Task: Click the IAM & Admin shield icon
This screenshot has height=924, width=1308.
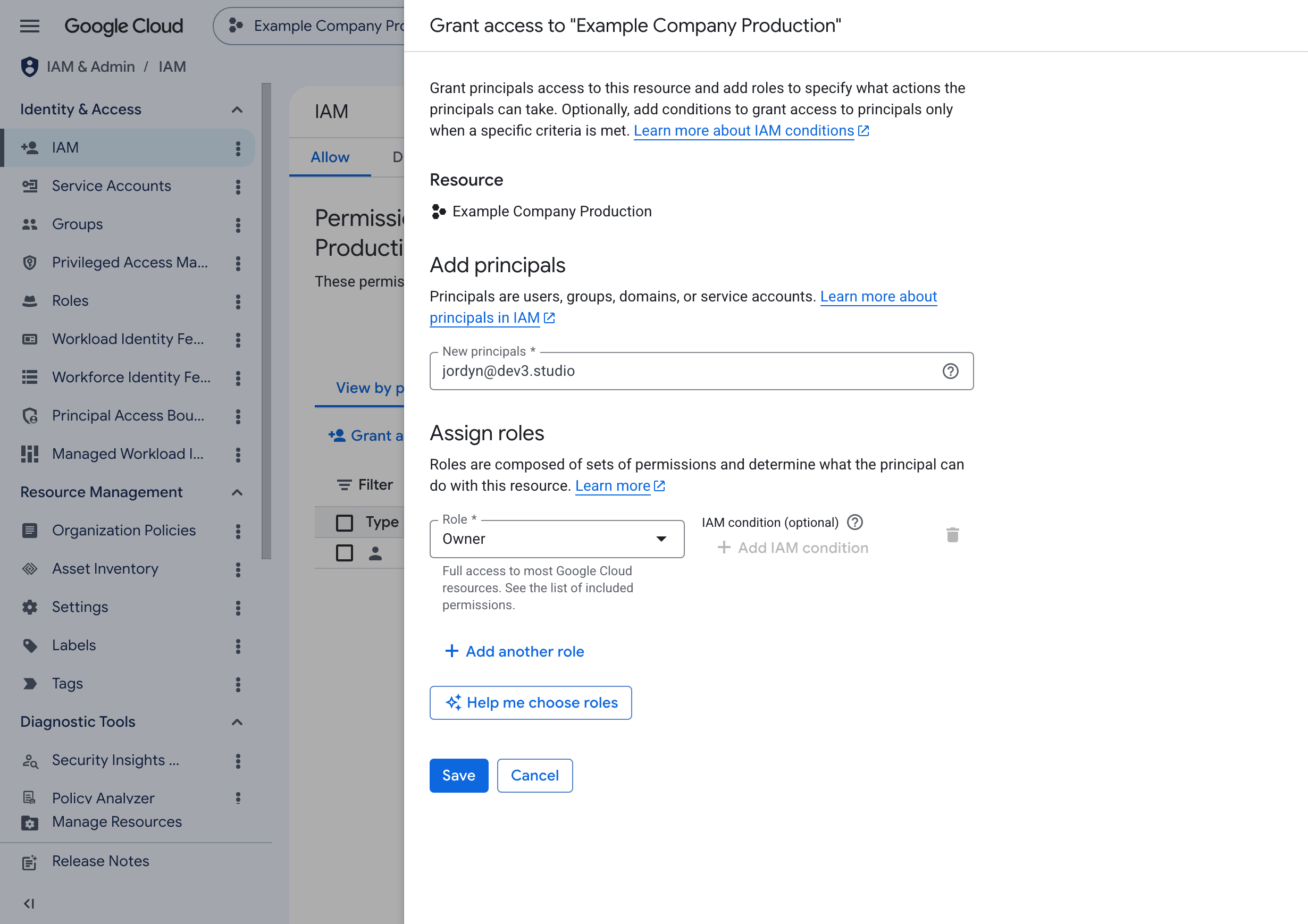Action: click(x=30, y=66)
